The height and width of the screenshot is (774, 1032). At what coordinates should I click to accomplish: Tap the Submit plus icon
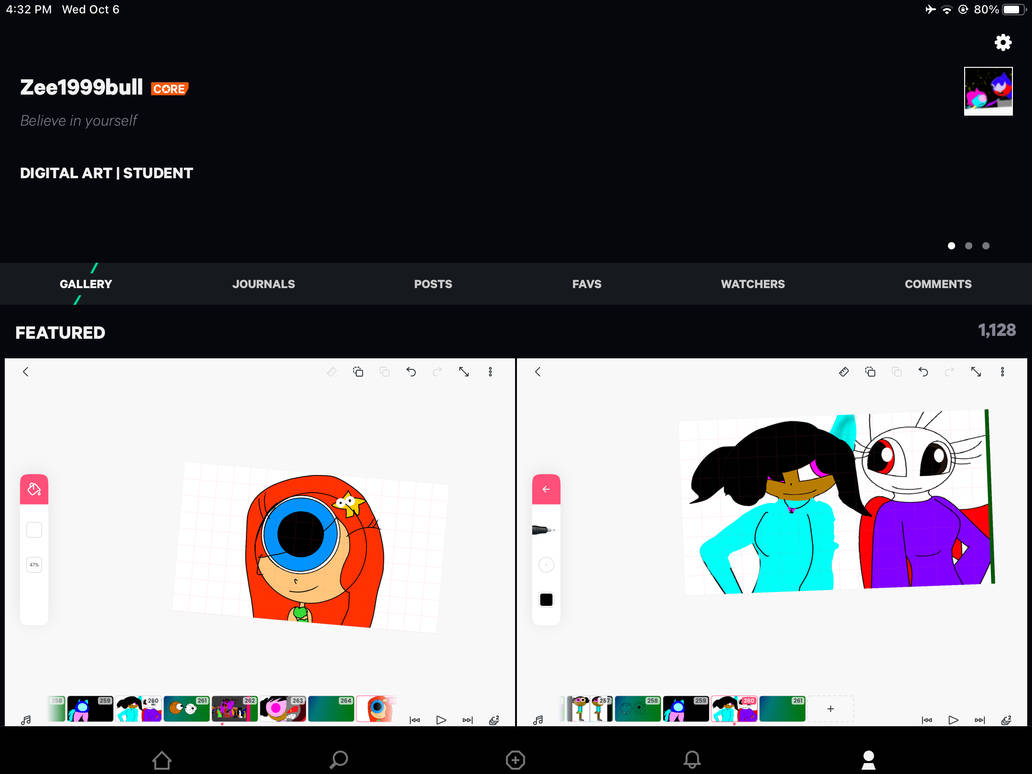(515, 760)
